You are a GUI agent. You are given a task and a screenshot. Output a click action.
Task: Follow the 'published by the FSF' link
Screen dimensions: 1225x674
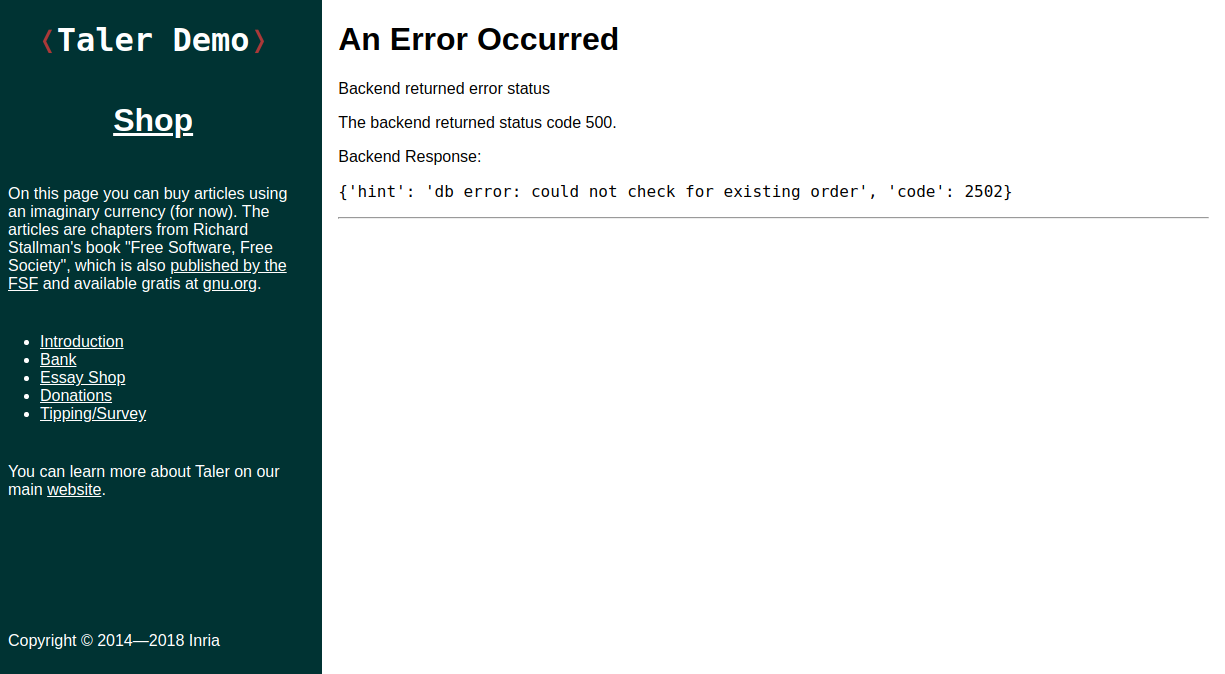tap(228, 266)
